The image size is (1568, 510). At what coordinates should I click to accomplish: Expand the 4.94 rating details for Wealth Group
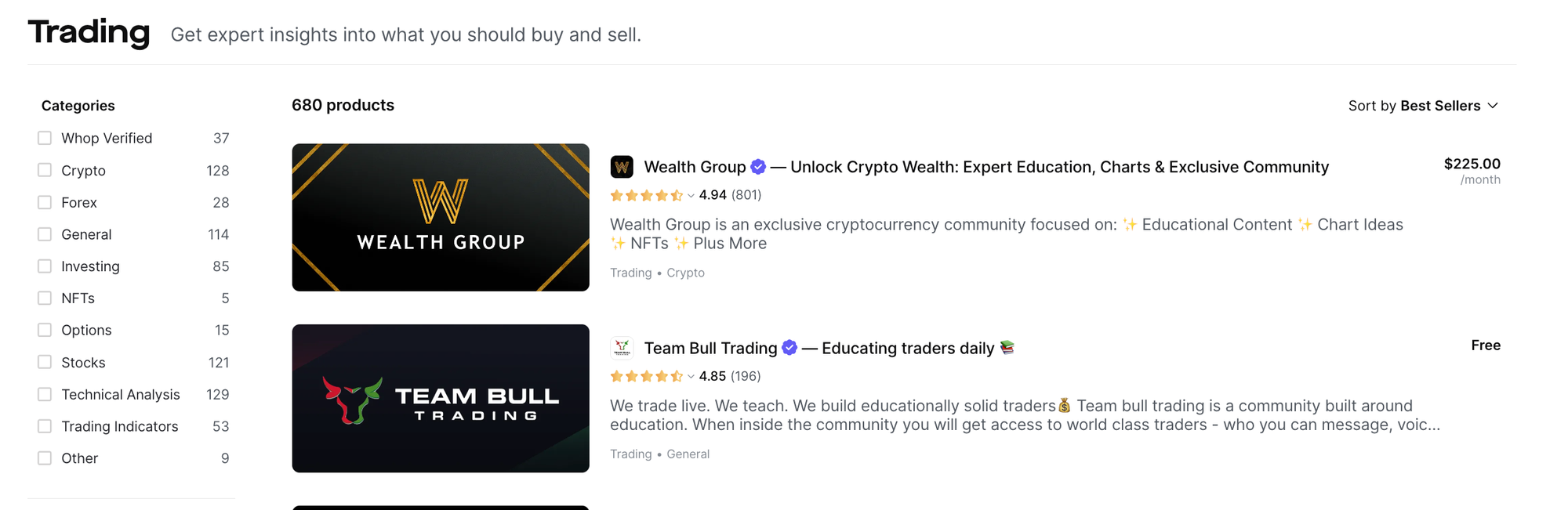691,195
